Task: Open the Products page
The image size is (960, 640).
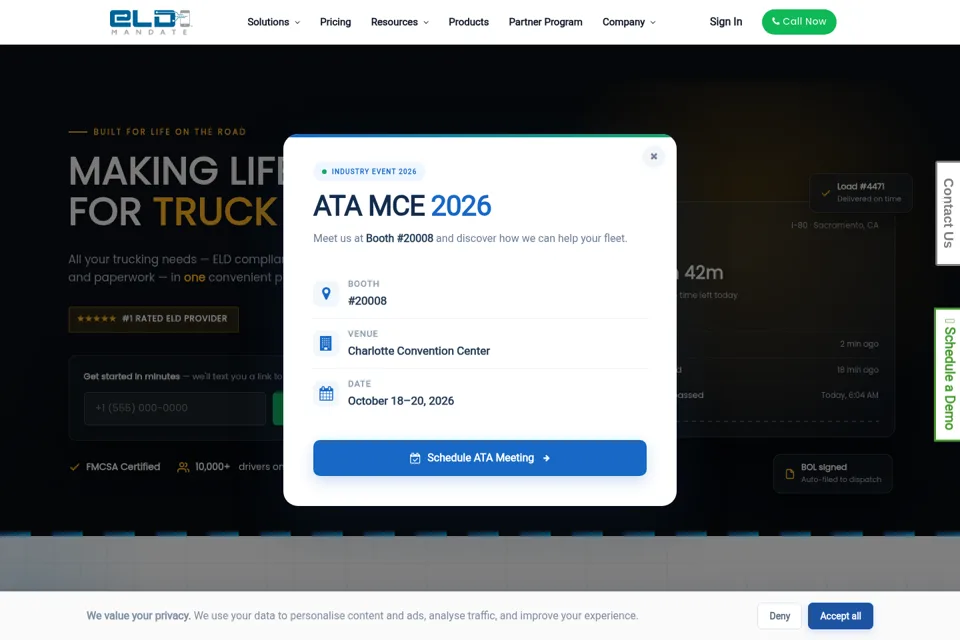Action: tap(468, 22)
